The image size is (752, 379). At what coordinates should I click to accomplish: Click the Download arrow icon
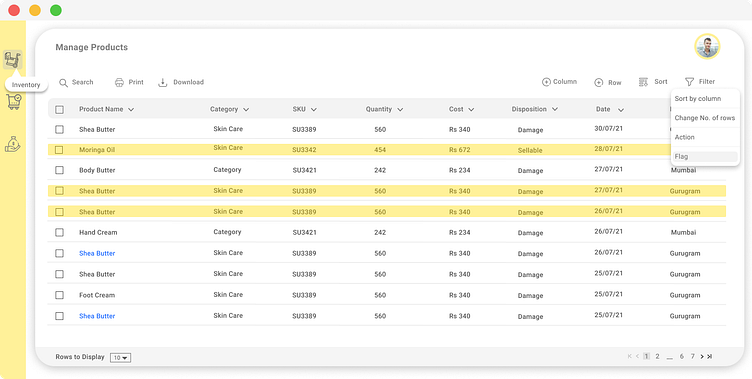point(163,83)
